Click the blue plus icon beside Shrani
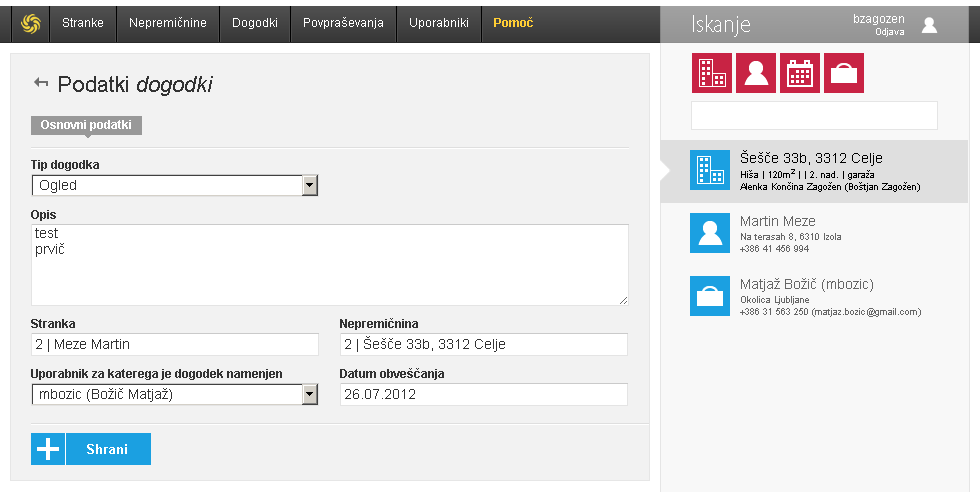The width and height of the screenshot is (980, 492). [48, 449]
